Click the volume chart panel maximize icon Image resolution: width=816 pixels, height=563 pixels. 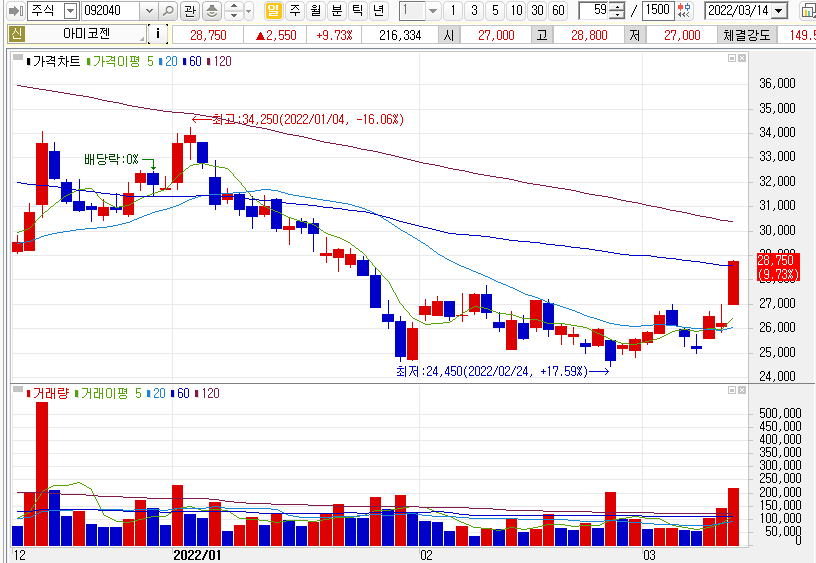click(732, 390)
